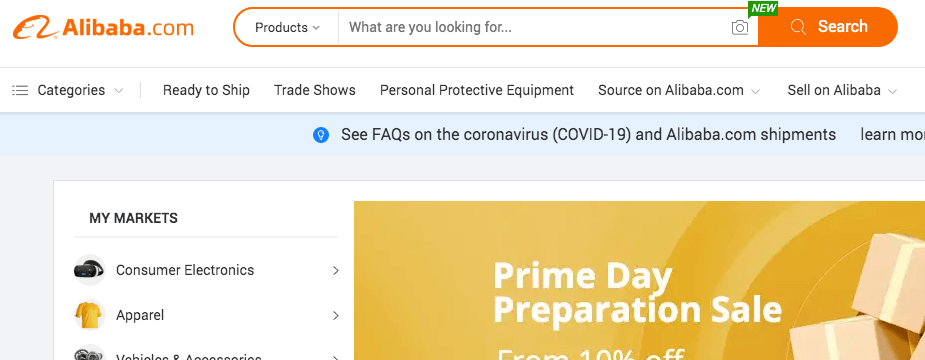
Task: Click the orange Search button
Action: 828,27
